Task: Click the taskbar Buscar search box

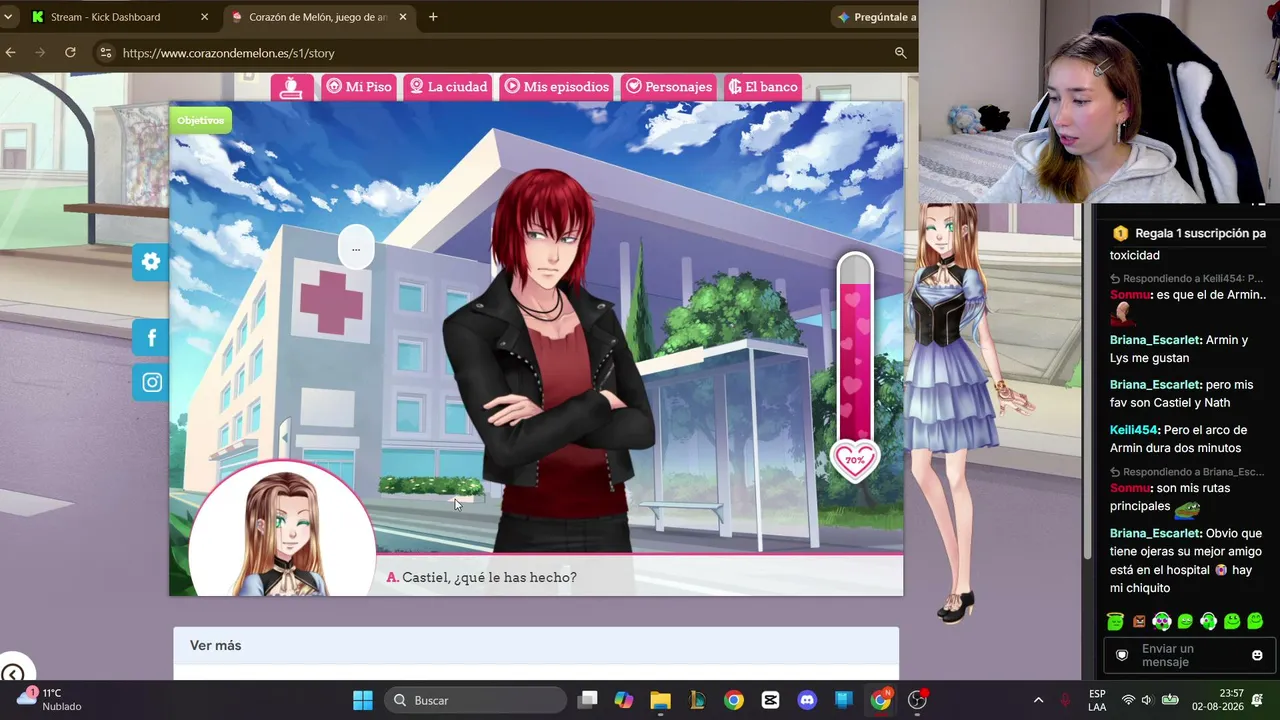Action: [475, 700]
